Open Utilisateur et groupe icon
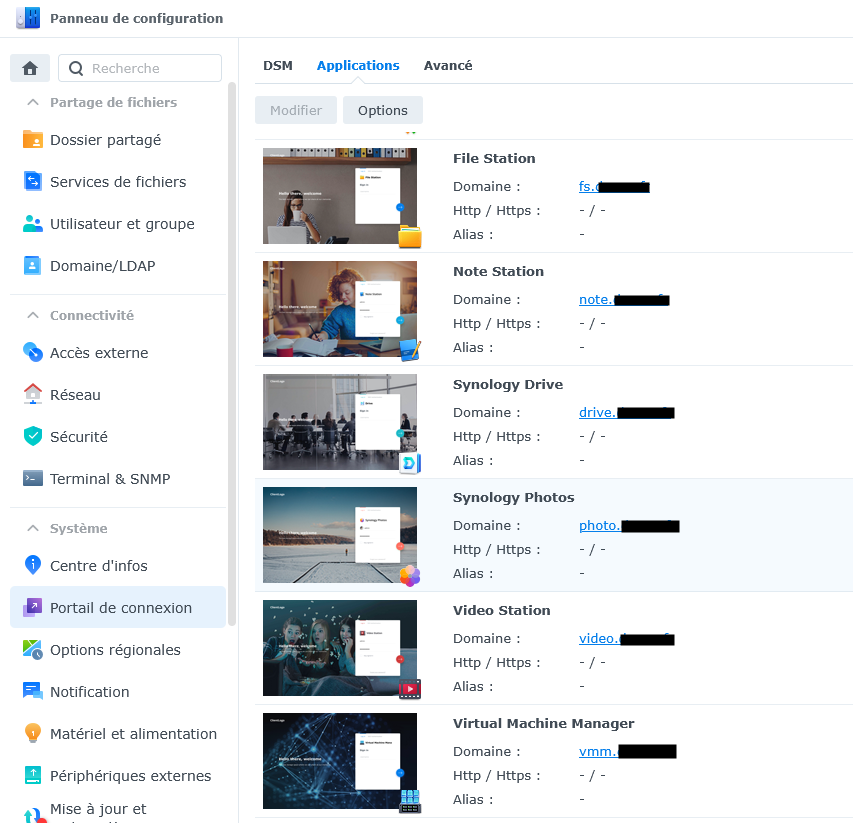This screenshot has width=853, height=823. pos(33,224)
